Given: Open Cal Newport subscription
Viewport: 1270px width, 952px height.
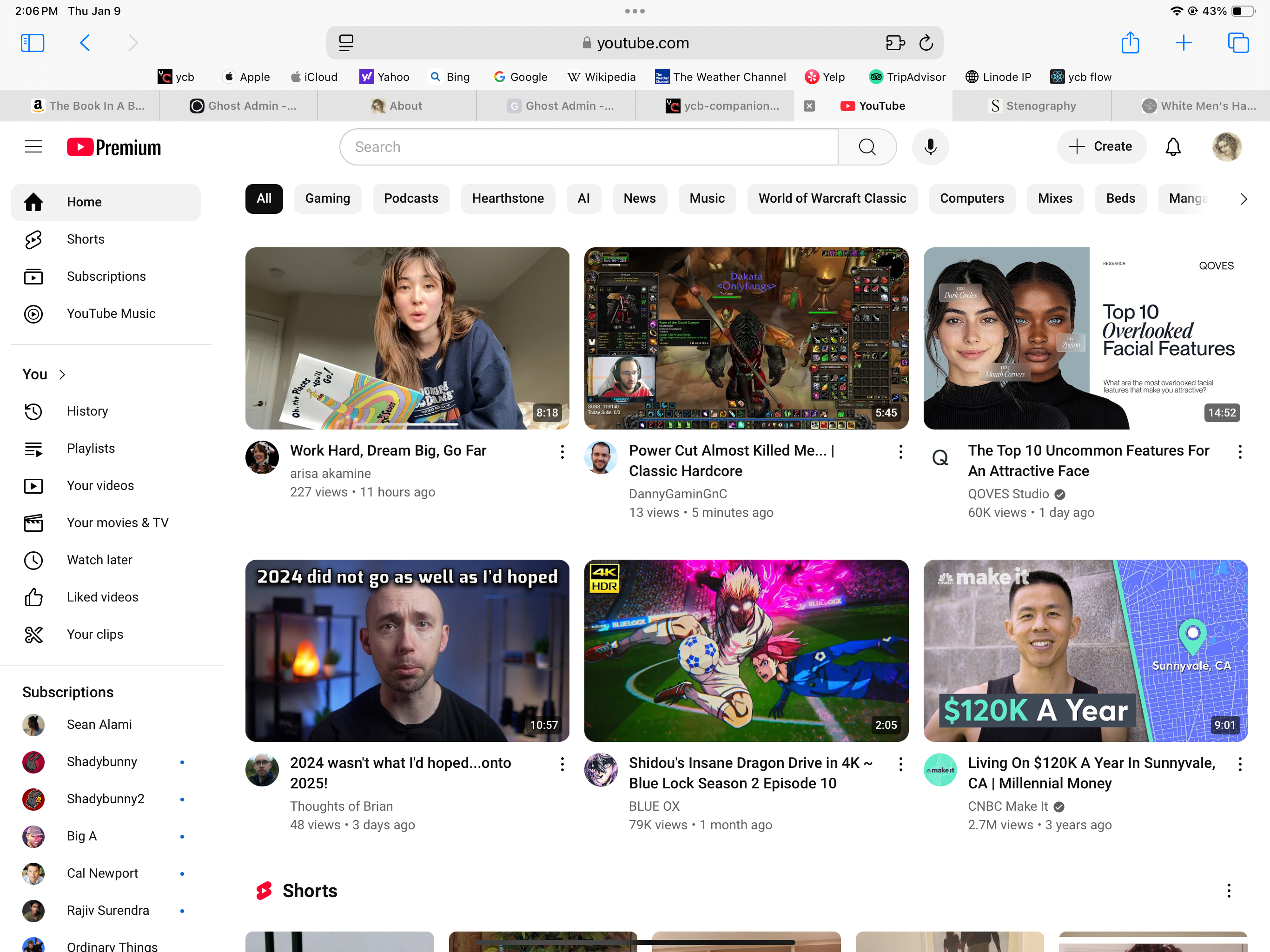Looking at the screenshot, I should tap(106, 874).
